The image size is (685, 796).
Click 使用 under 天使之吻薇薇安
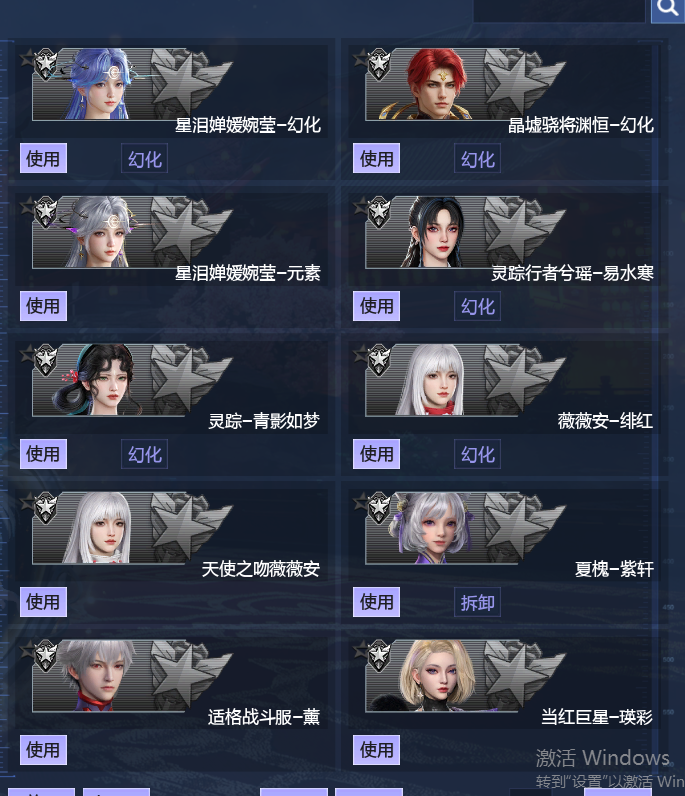[x=43, y=602]
